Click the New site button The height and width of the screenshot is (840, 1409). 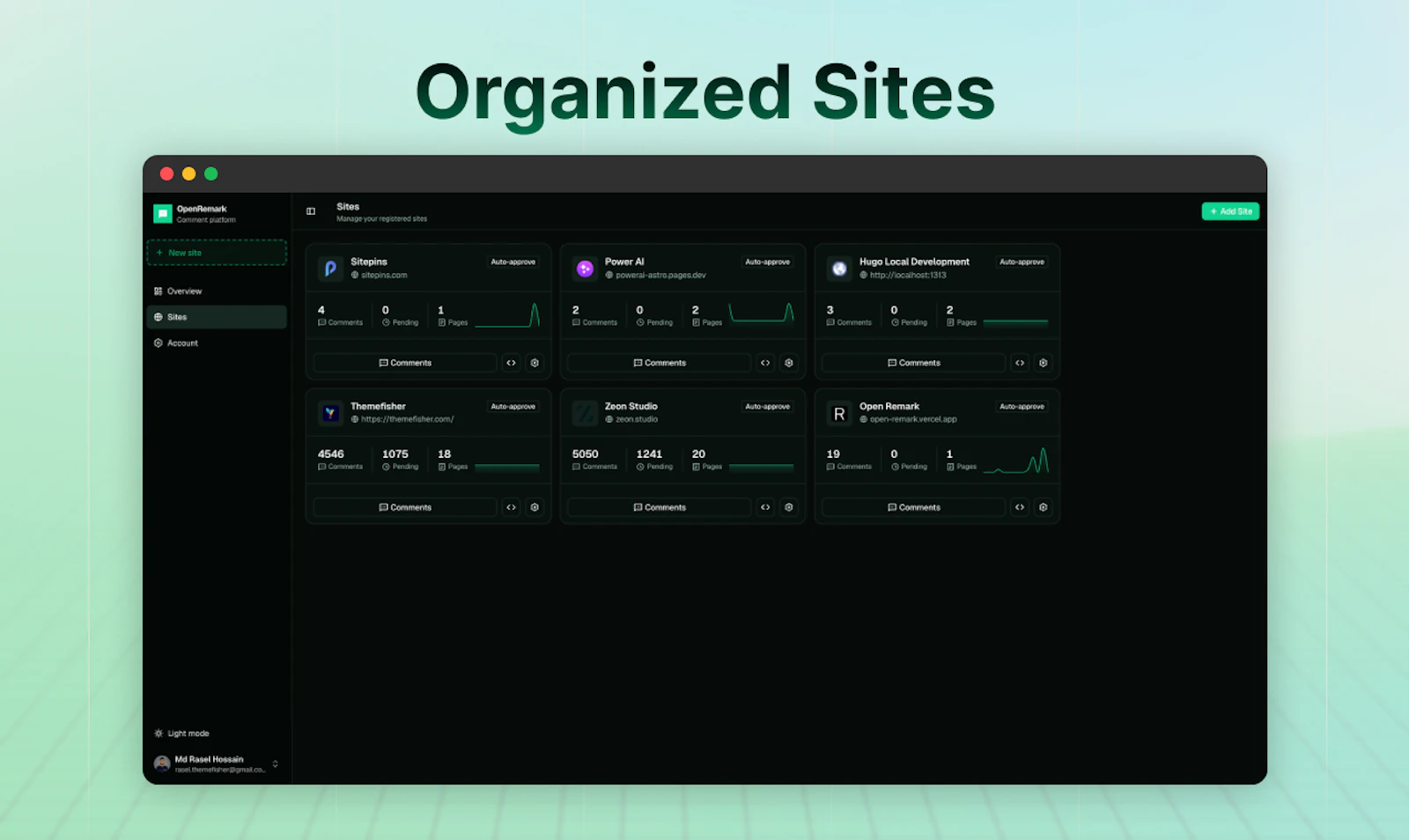coord(217,253)
